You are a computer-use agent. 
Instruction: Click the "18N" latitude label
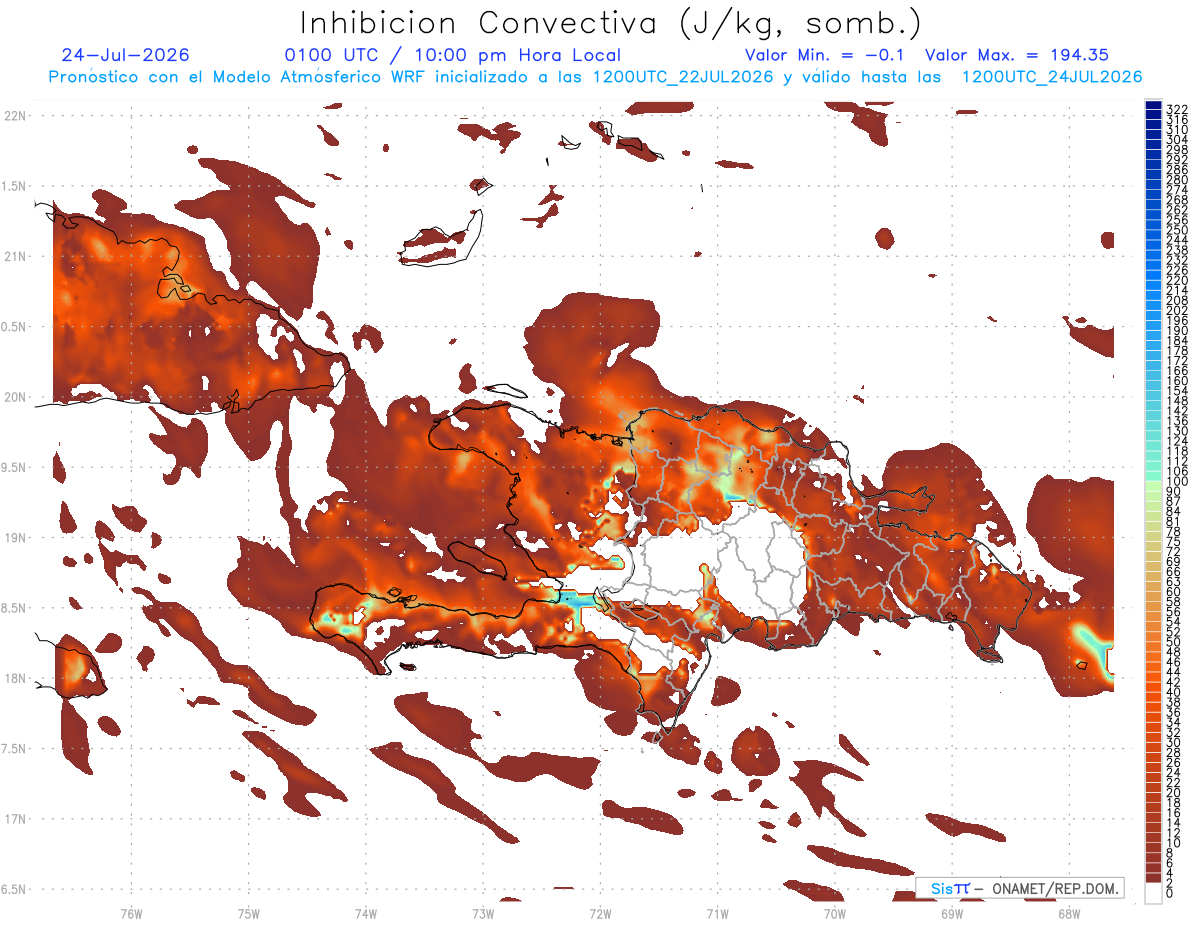[x=13, y=679]
